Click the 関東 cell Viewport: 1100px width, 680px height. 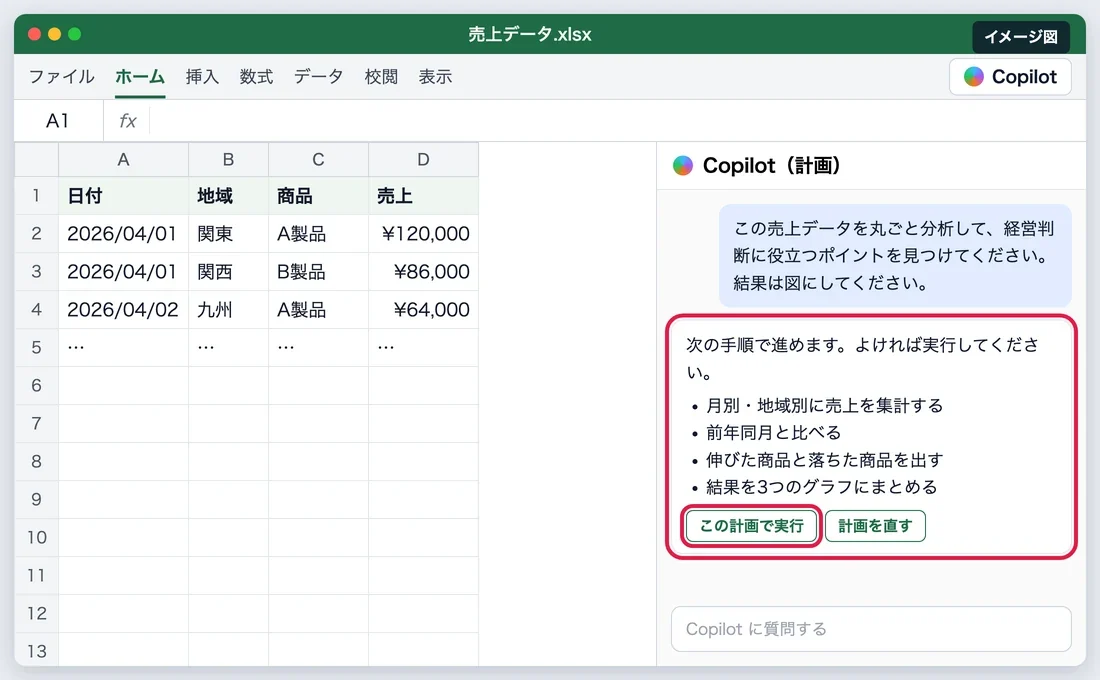(x=228, y=233)
